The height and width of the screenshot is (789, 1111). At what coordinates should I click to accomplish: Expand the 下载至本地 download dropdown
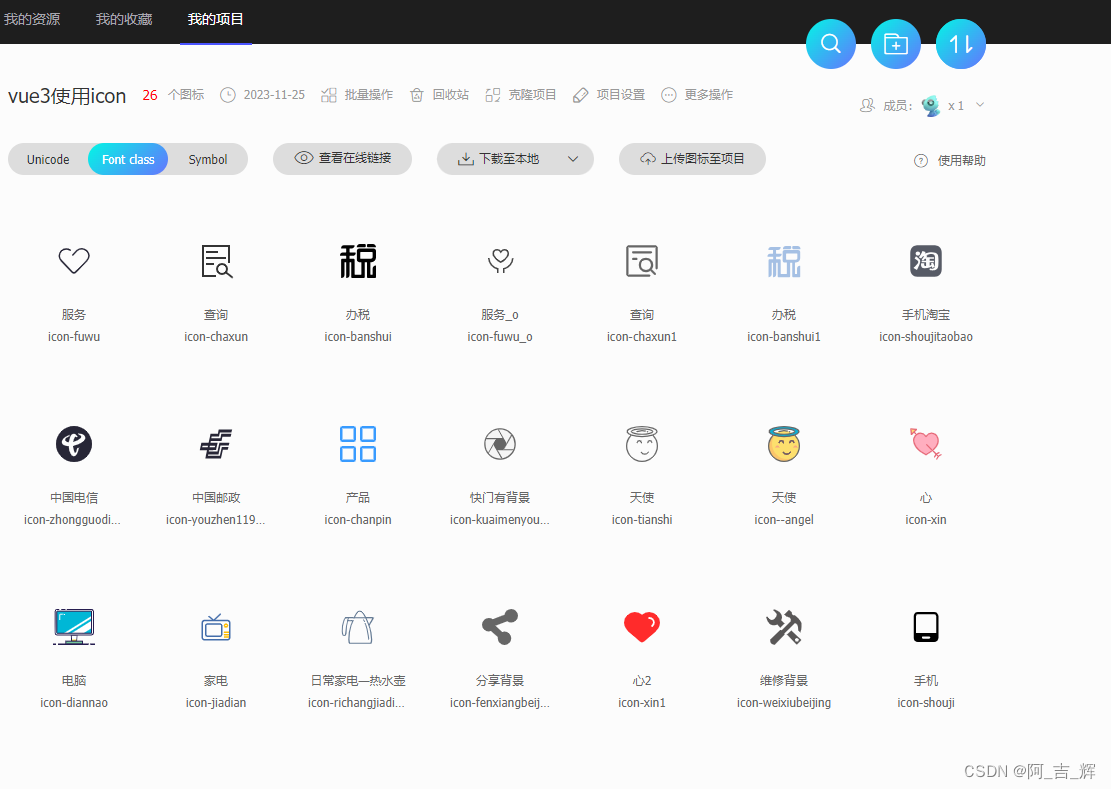(x=573, y=159)
